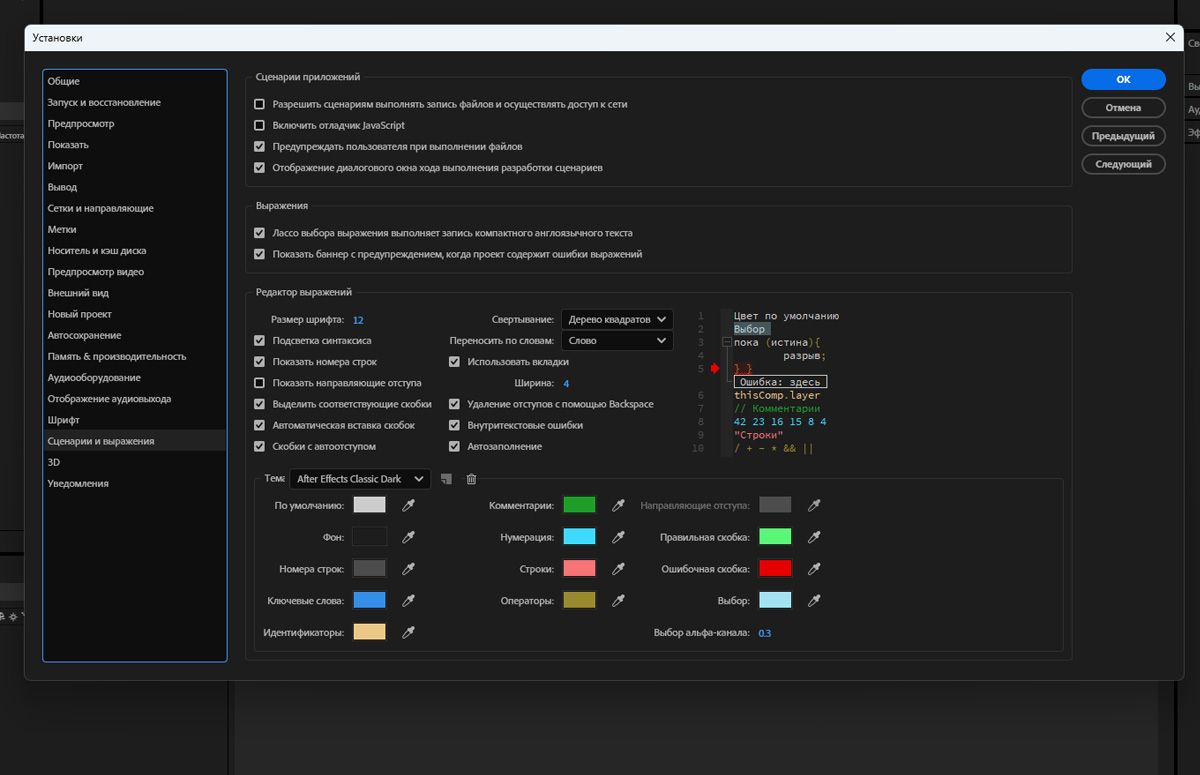Image resolution: width=1200 pixels, height=775 pixels.
Task: Toggle Удаление отступов с помощью Backspace
Action: pyautogui.click(x=455, y=404)
